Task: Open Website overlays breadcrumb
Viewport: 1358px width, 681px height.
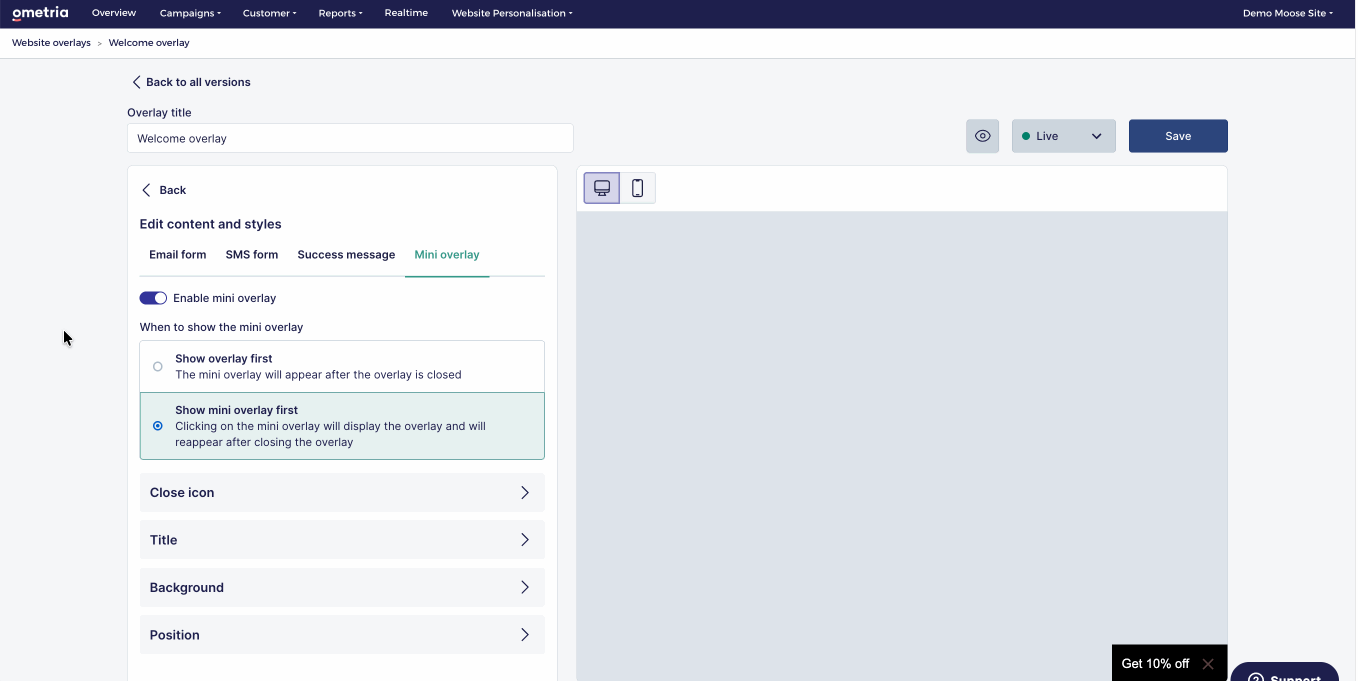Action: [x=51, y=43]
